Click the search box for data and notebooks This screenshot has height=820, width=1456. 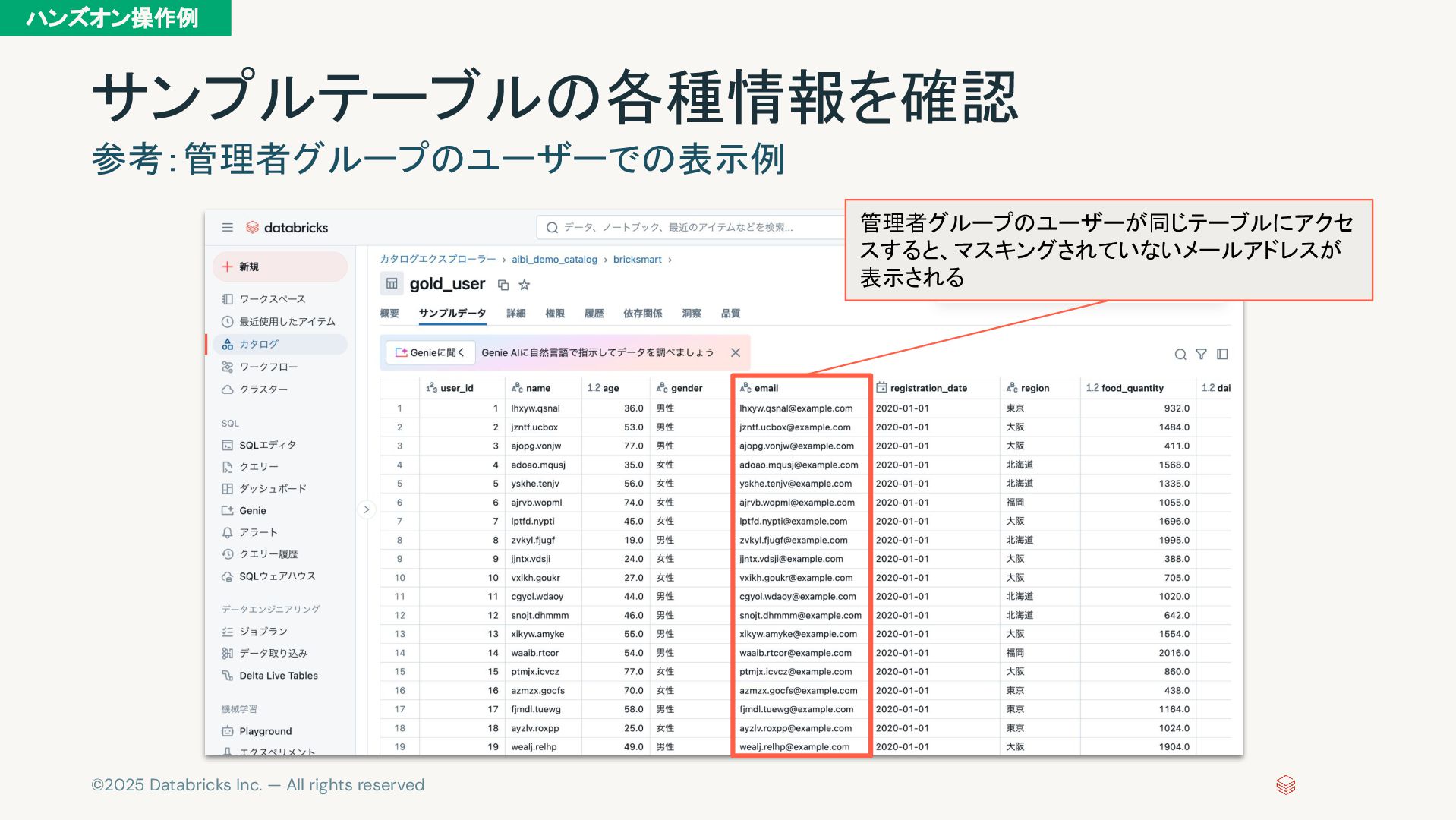[x=691, y=228]
